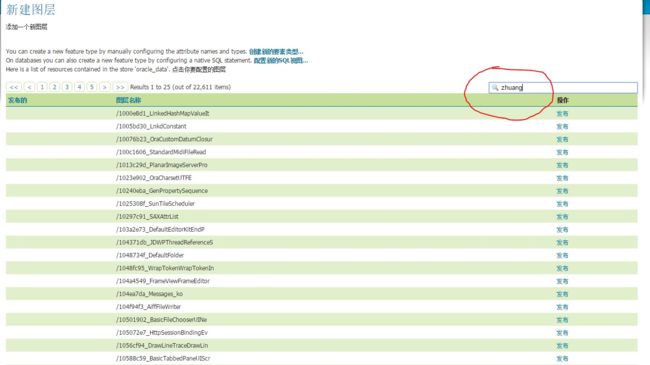The height and width of the screenshot is (365, 650).
Task: Publish layer /103a2e73_DefaultEditorKitEndP
Action: coord(562,229)
